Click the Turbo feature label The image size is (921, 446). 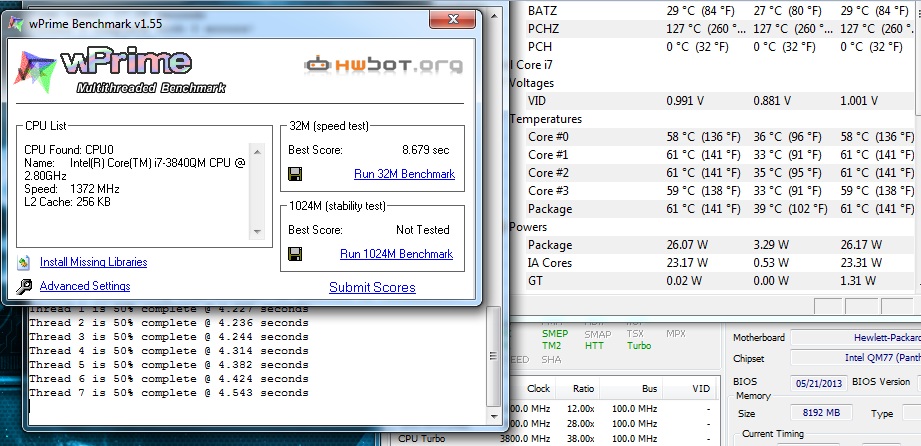pos(638,346)
